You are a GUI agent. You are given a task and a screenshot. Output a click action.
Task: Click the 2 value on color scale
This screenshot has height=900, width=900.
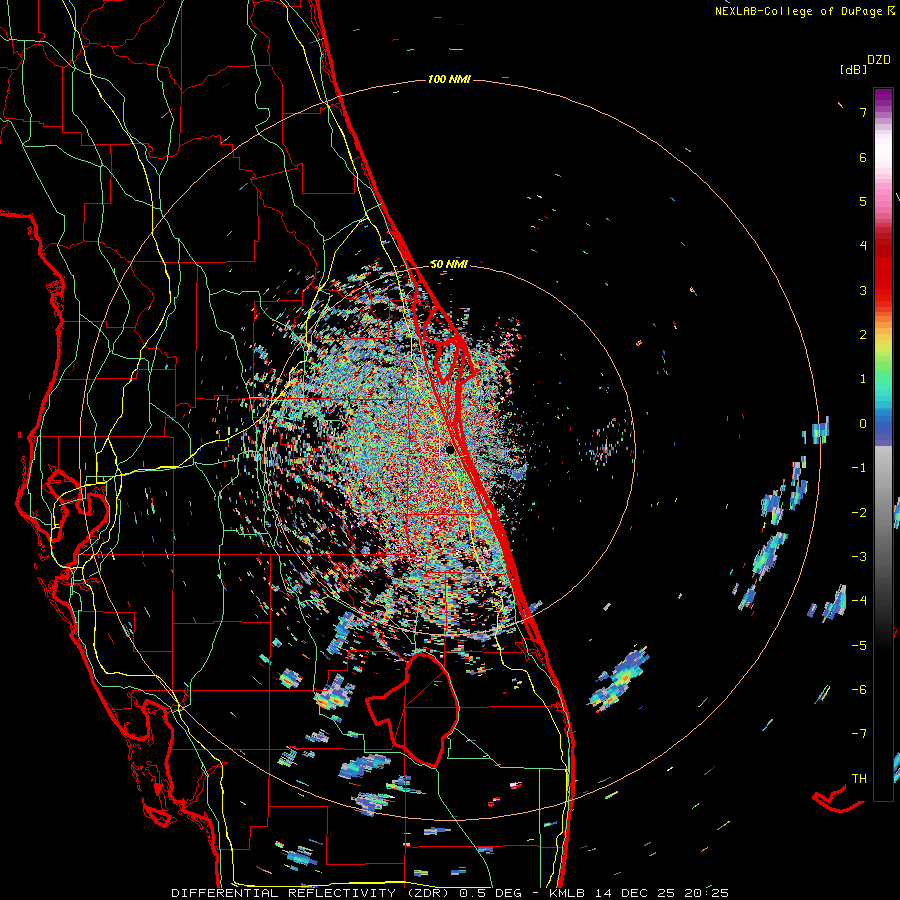tap(863, 335)
